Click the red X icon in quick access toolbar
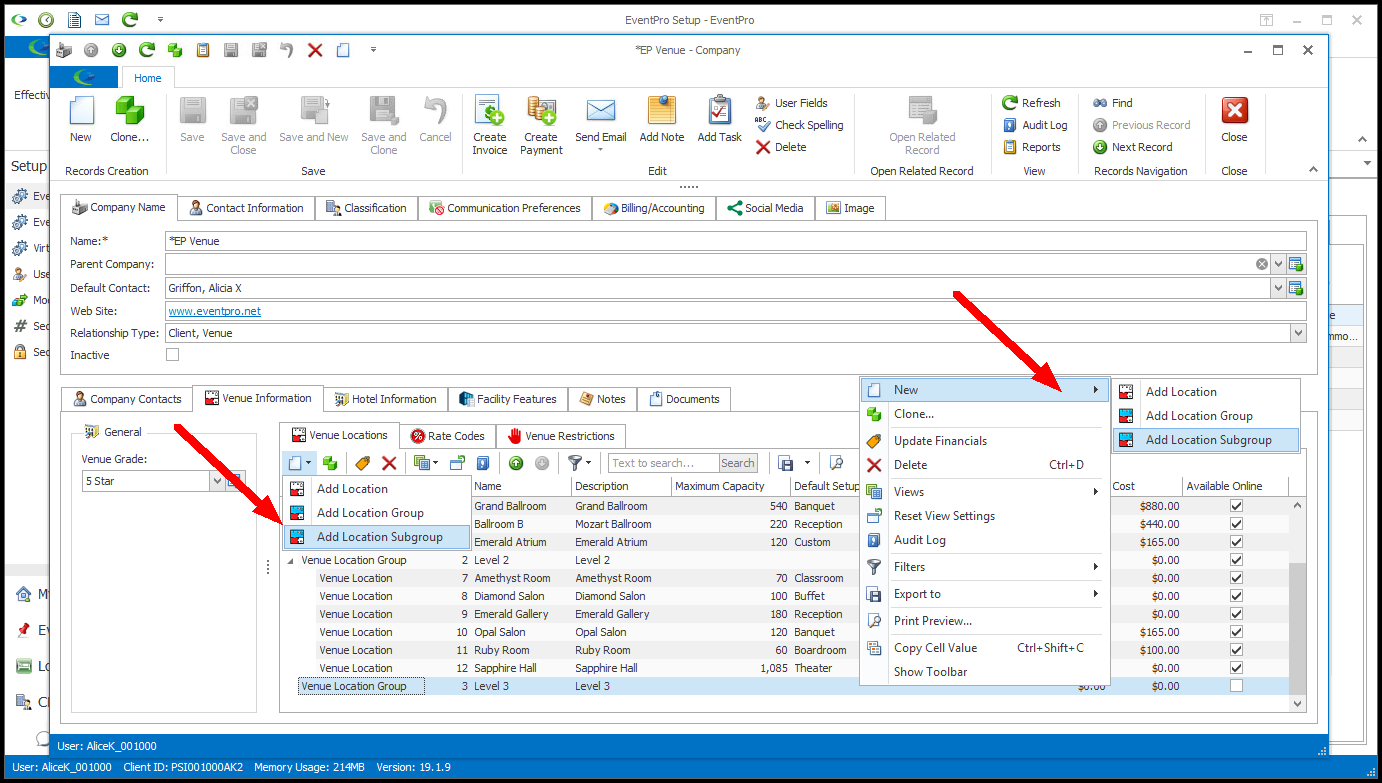 (315, 50)
